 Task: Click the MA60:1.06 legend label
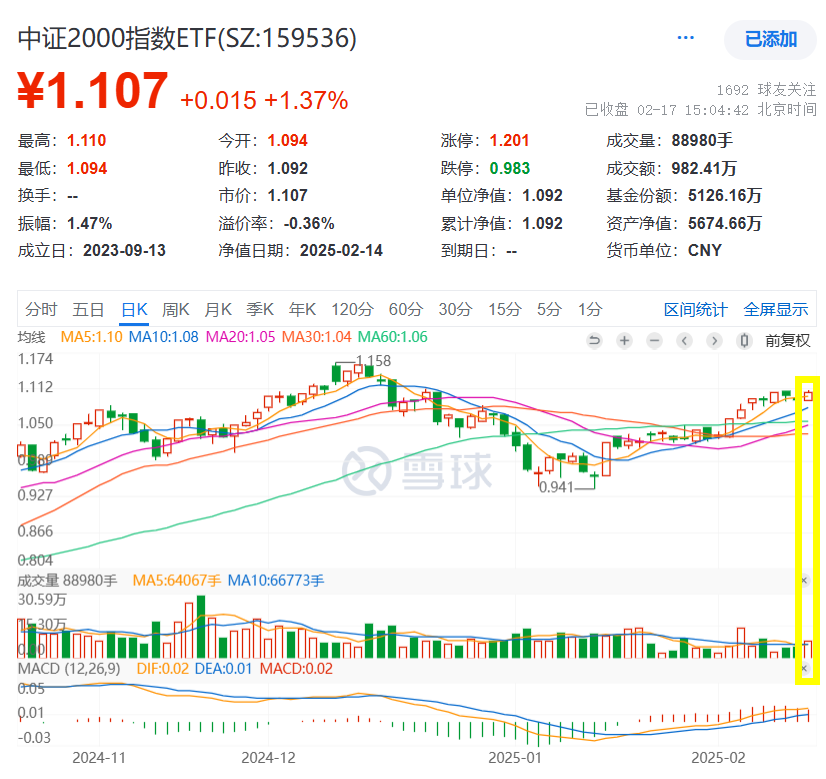(x=392, y=337)
